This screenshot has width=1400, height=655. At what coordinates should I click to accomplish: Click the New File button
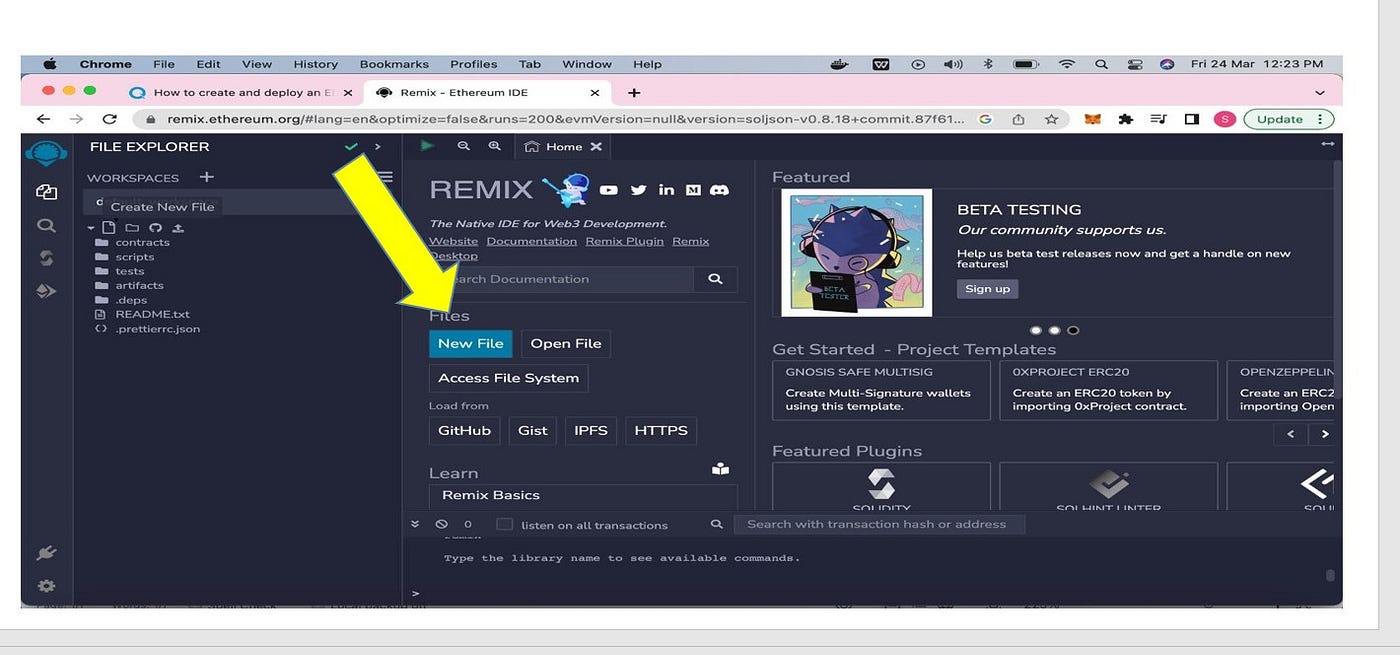470,343
